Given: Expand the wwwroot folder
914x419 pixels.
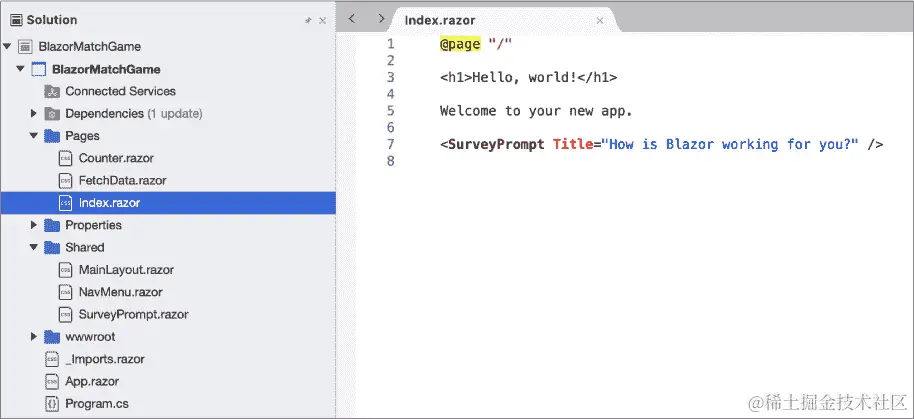Looking at the screenshot, I should pos(34,337).
